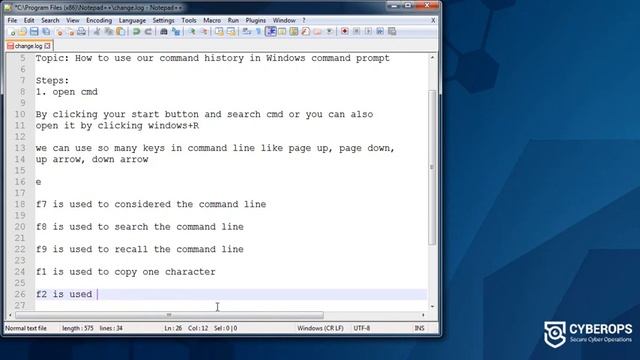The width and height of the screenshot is (640, 360).
Task: Click the macro Playback icon
Action: click(x=368, y=31)
